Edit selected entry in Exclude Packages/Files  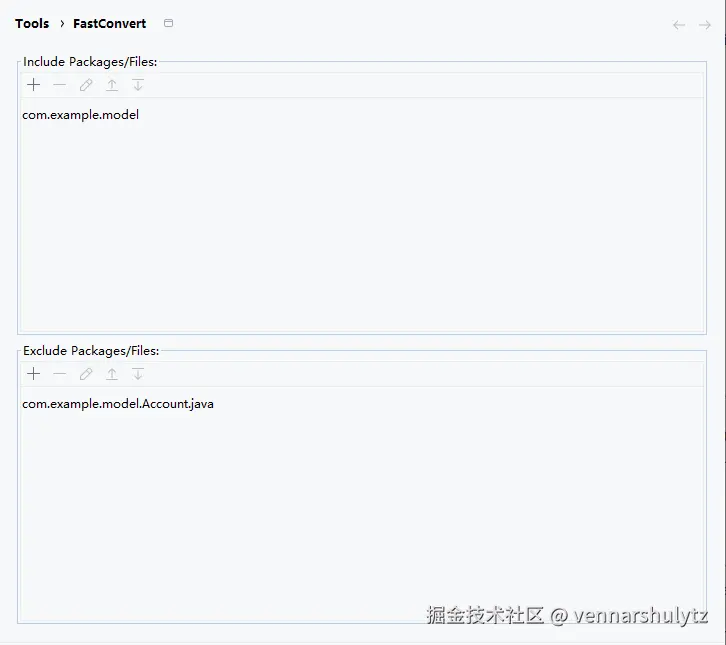coord(86,374)
